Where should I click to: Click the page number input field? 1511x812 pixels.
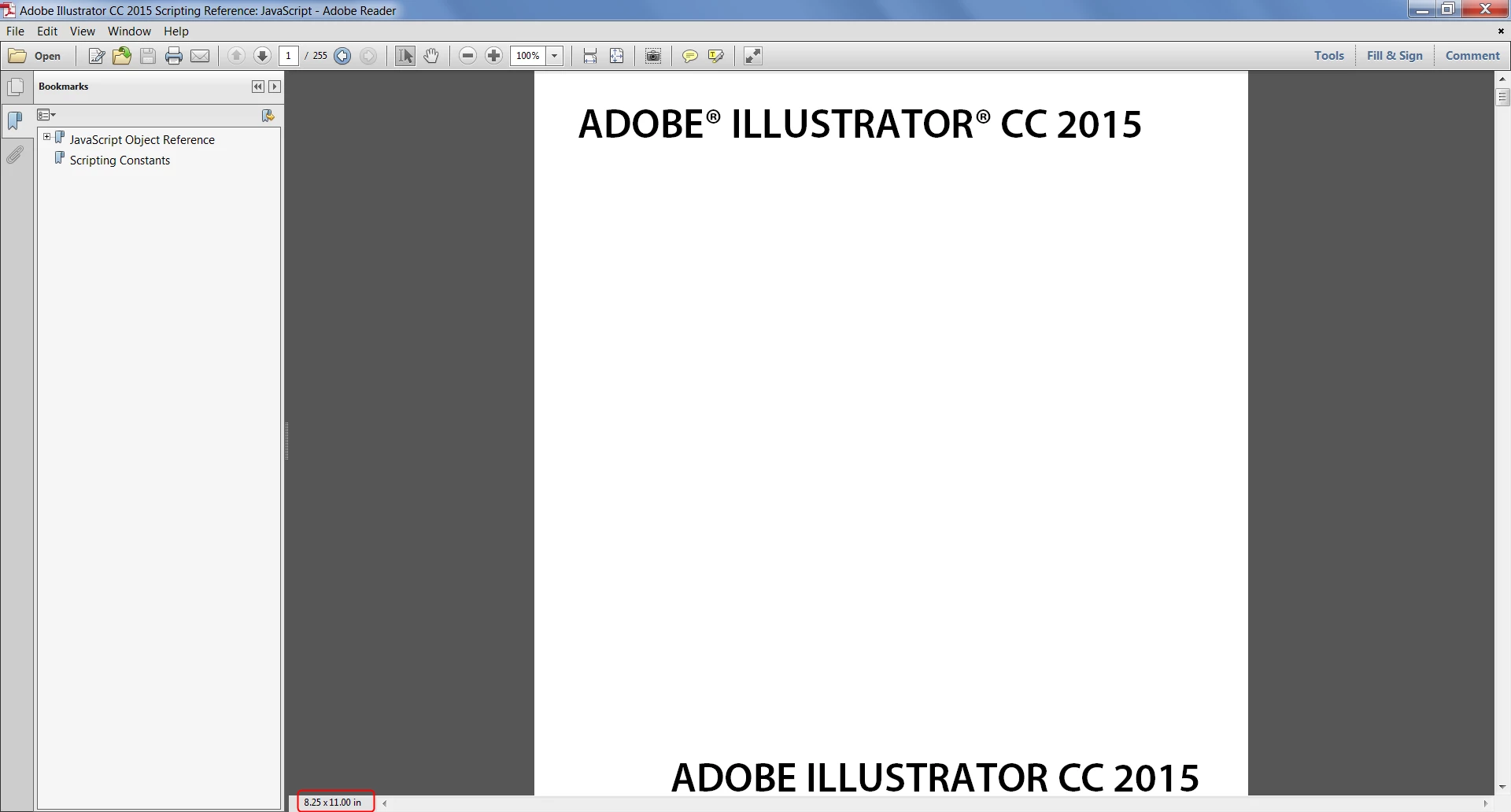click(x=289, y=56)
